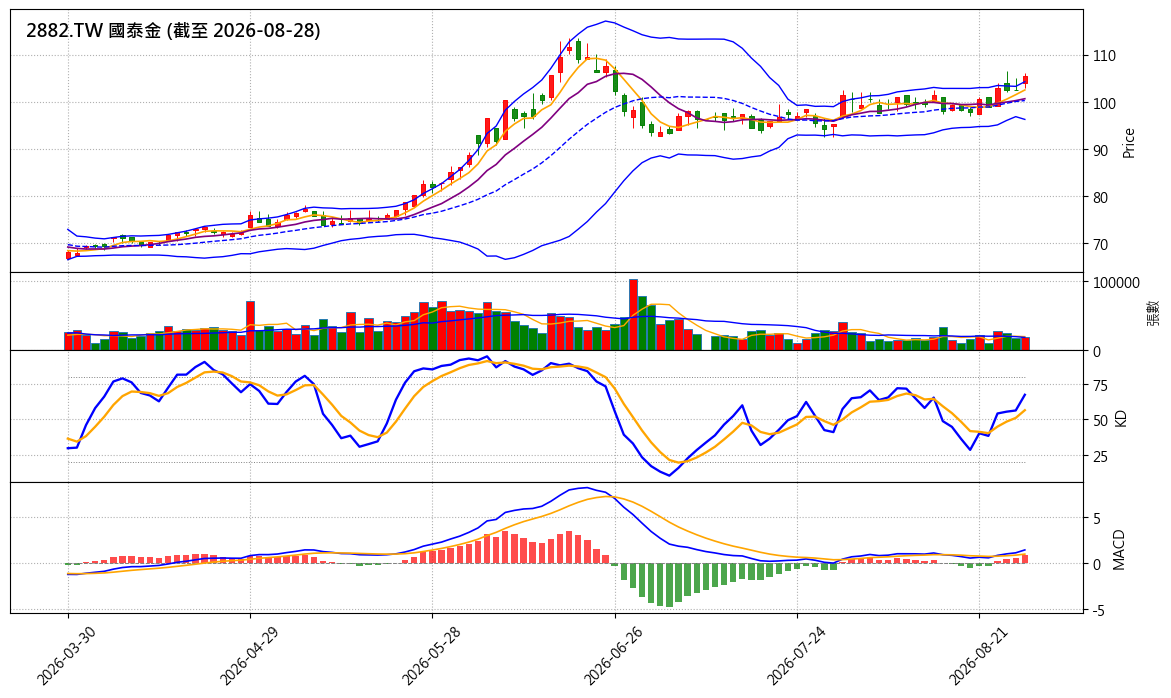Viewport: 1171px width, 698px height.
Task: Click the -5 MACD tick label
Action: tap(1098, 611)
